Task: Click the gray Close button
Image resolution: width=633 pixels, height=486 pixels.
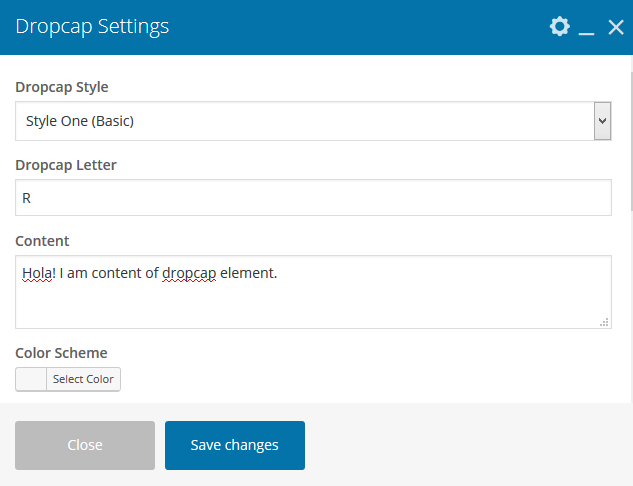Action: coord(85,445)
